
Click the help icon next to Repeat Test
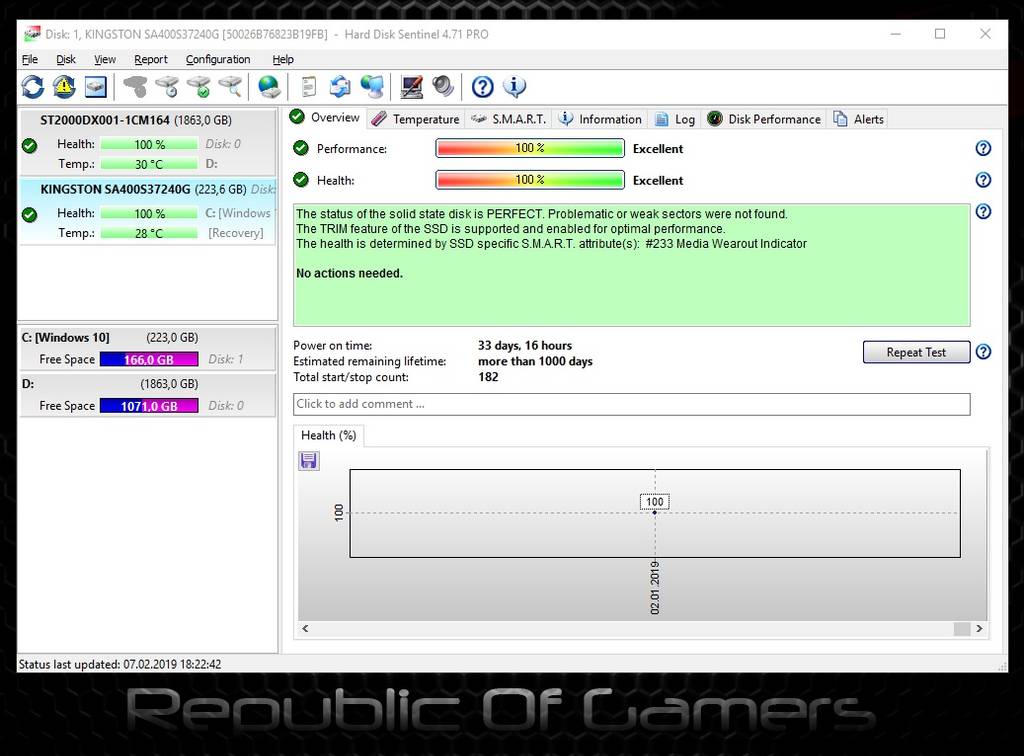[983, 352]
